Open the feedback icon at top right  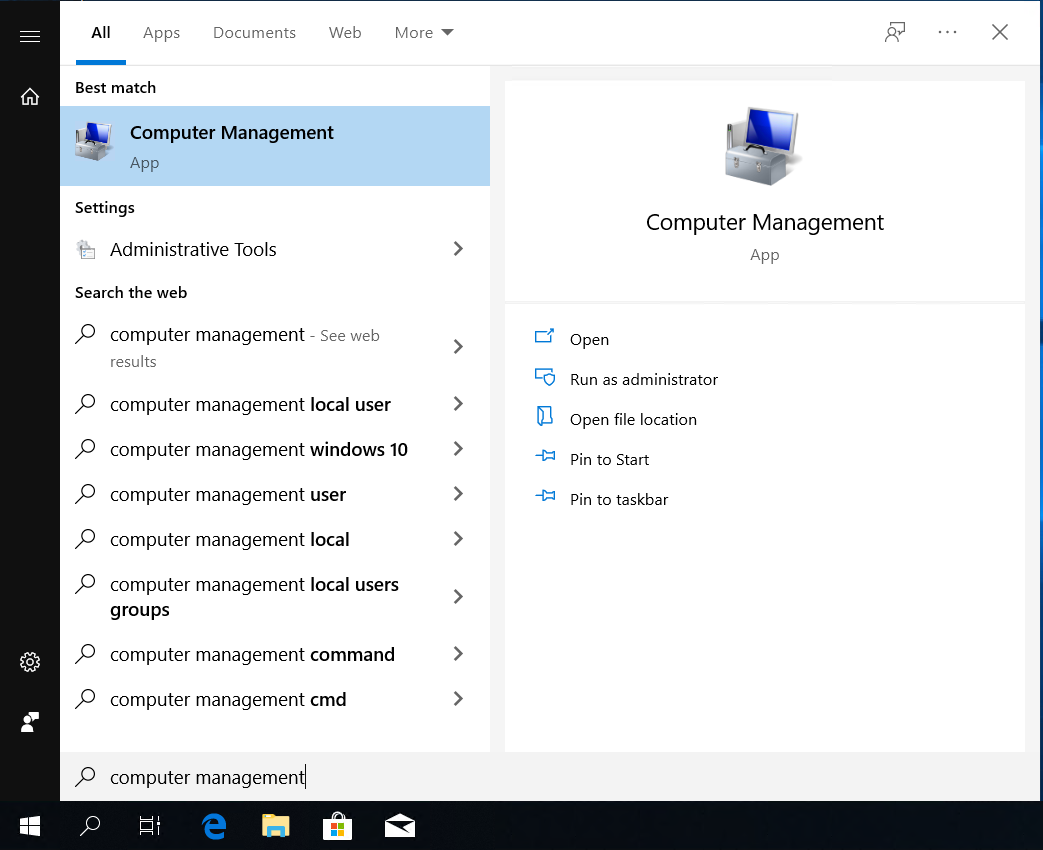coord(895,32)
